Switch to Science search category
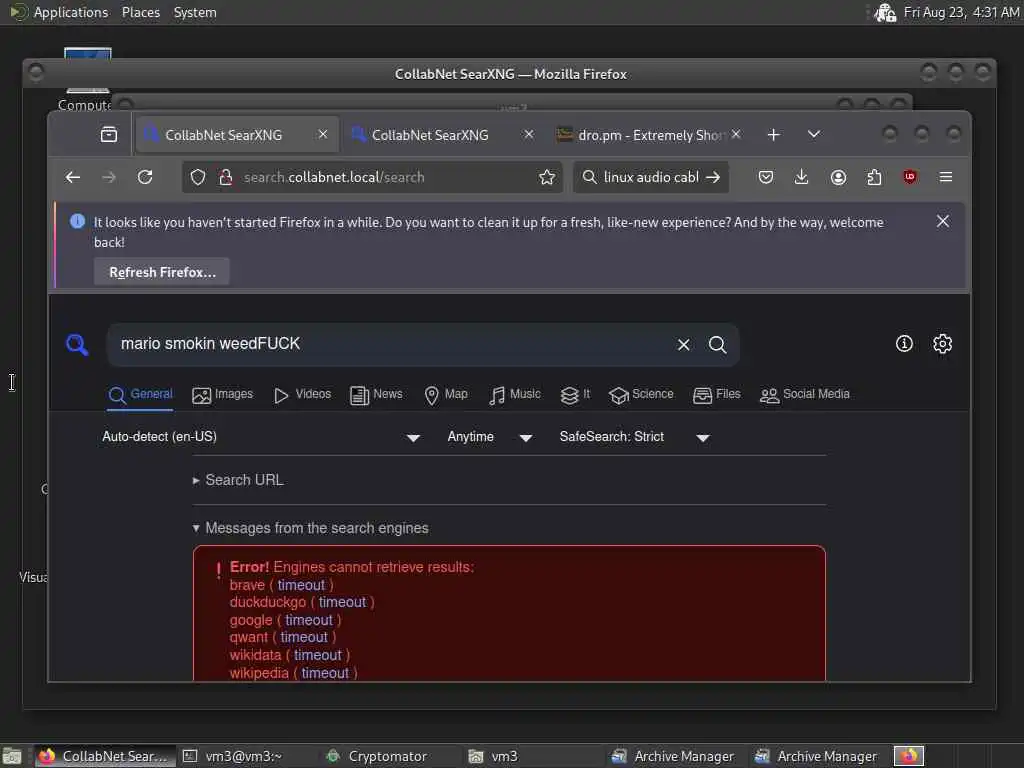 [641, 394]
